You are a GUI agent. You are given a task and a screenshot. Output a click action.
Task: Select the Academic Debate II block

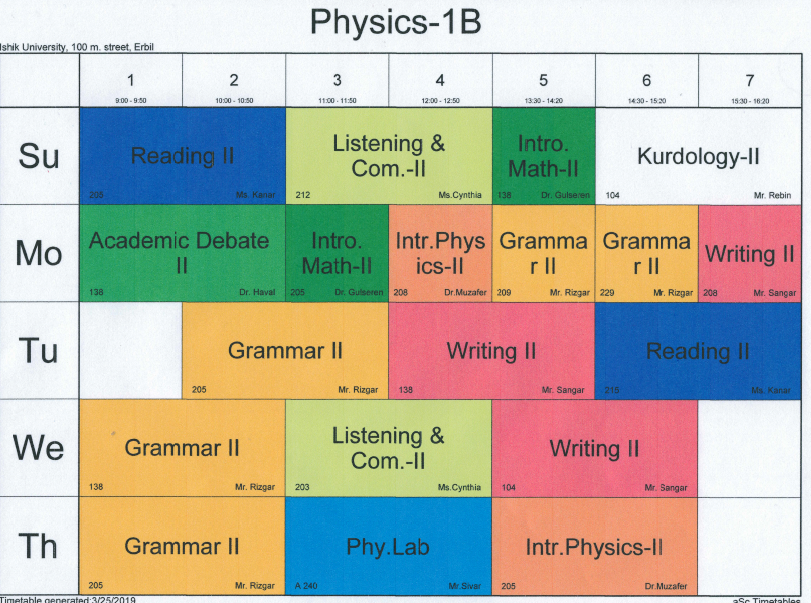click(x=182, y=253)
